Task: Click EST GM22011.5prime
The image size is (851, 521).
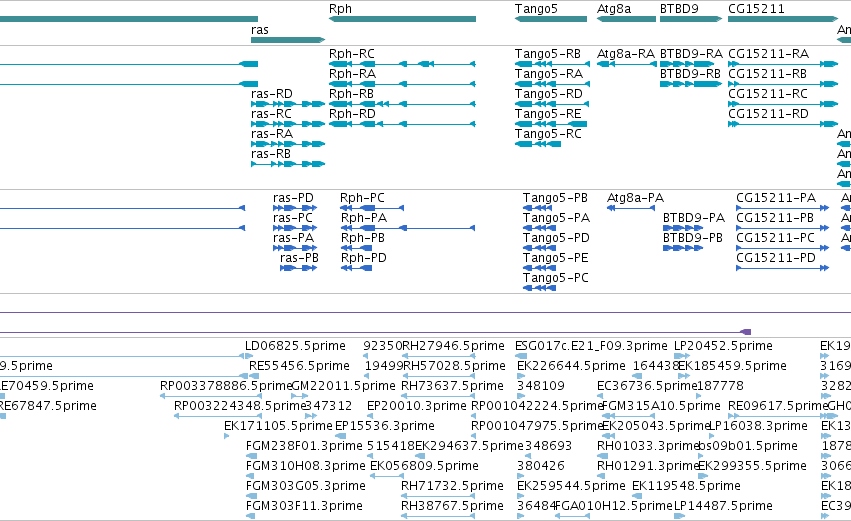Action: (343, 386)
